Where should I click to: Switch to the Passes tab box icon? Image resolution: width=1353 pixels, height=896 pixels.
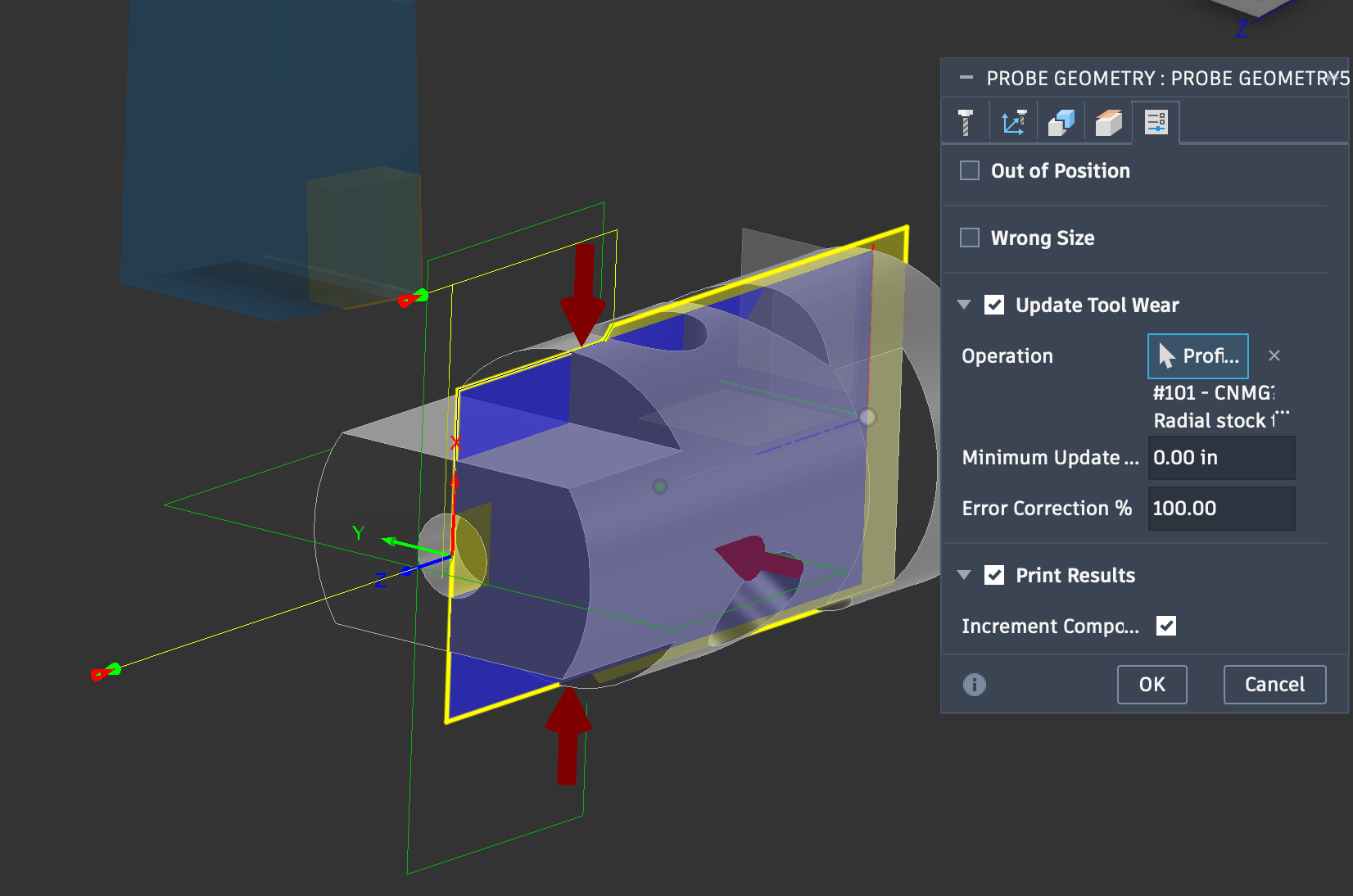coord(1108,121)
